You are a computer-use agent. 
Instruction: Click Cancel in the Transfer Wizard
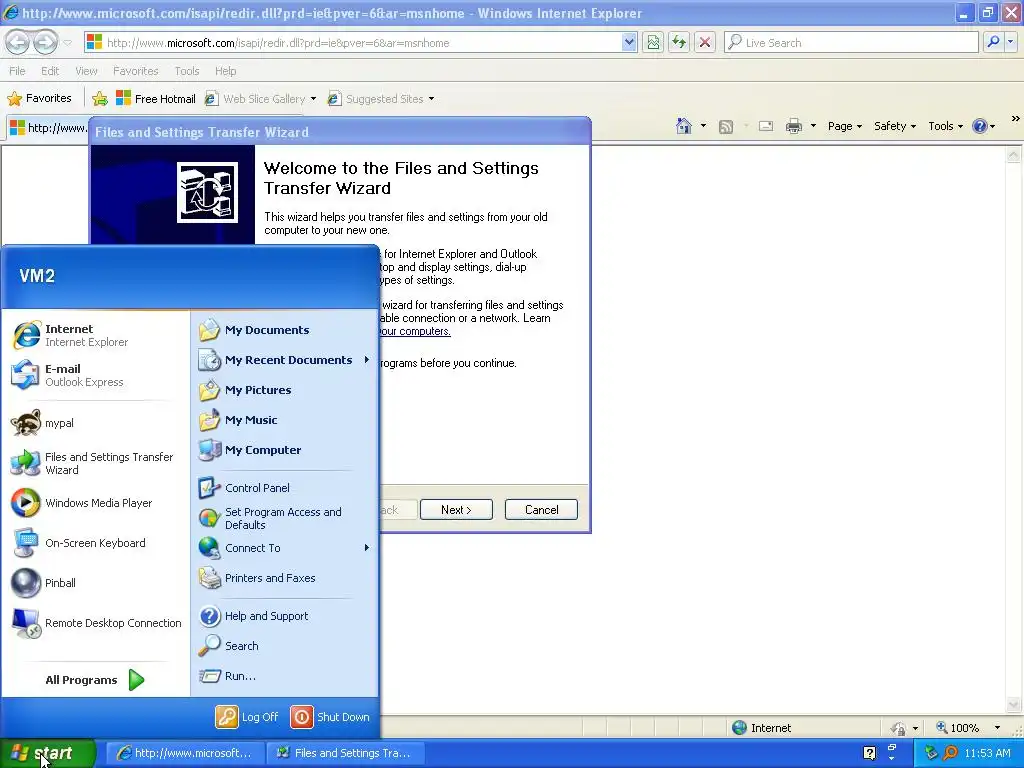coord(541,509)
